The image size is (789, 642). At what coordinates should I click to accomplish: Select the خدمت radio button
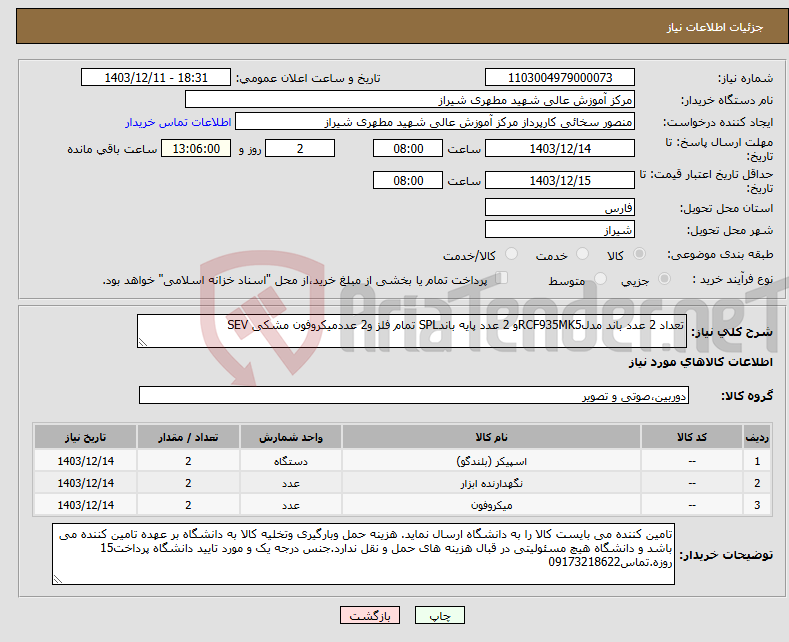[x=582, y=254]
